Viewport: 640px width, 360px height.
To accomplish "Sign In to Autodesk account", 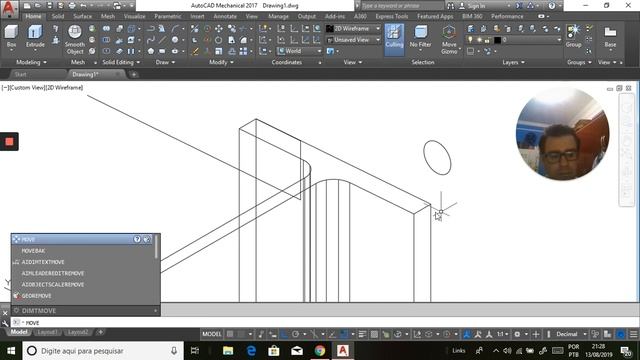I will click(x=476, y=6).
